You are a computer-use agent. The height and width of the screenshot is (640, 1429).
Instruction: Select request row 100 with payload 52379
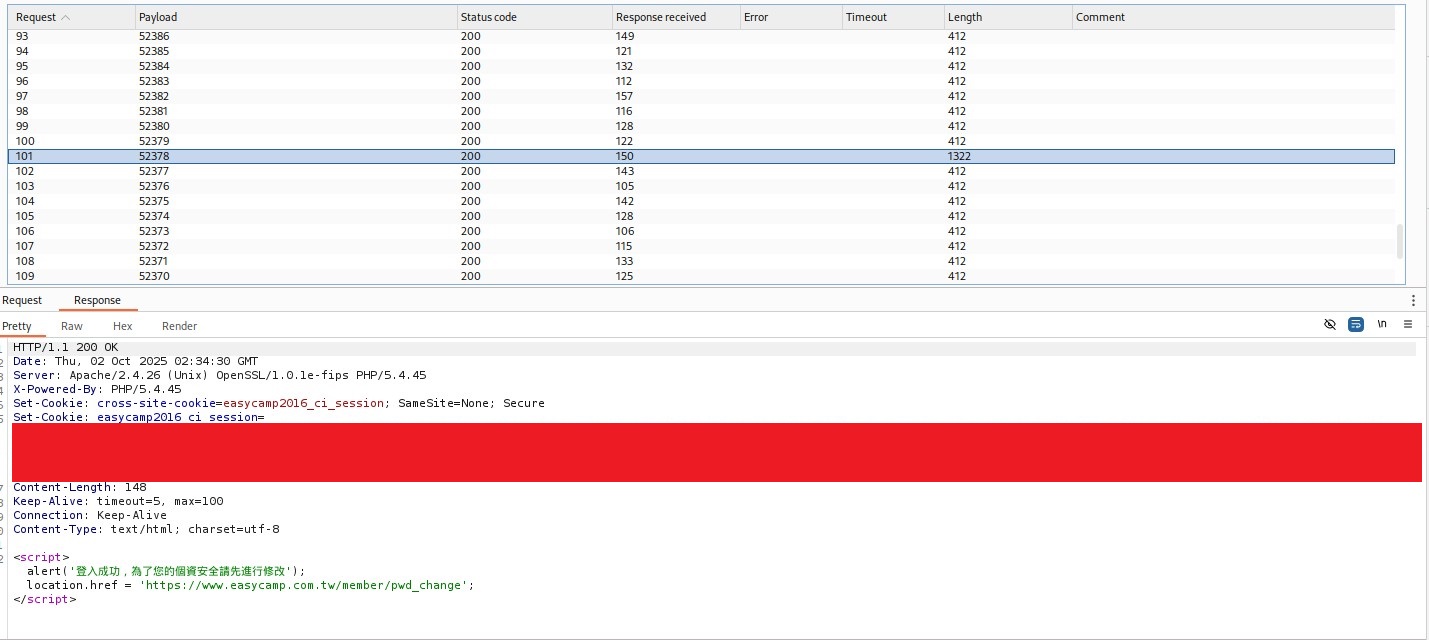tap(701, 141)
